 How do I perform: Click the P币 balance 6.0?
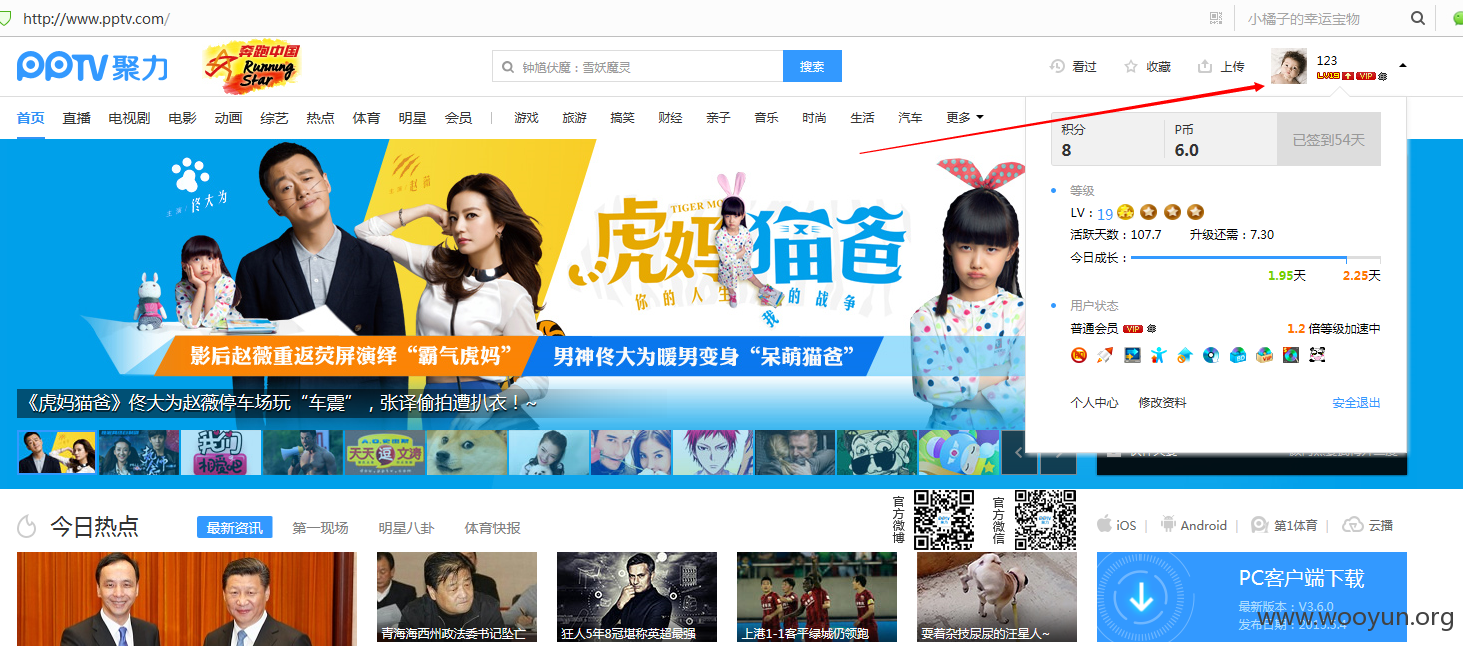coord(1186,150)
